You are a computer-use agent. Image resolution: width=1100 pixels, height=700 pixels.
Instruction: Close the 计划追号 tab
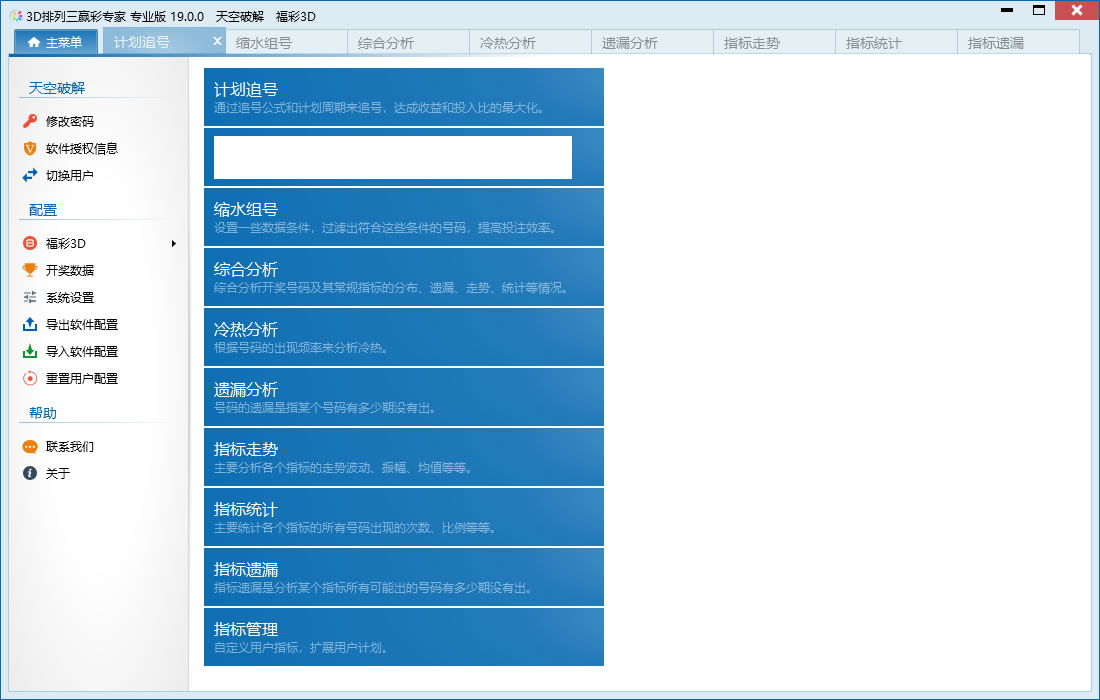[x=217, y=41]
